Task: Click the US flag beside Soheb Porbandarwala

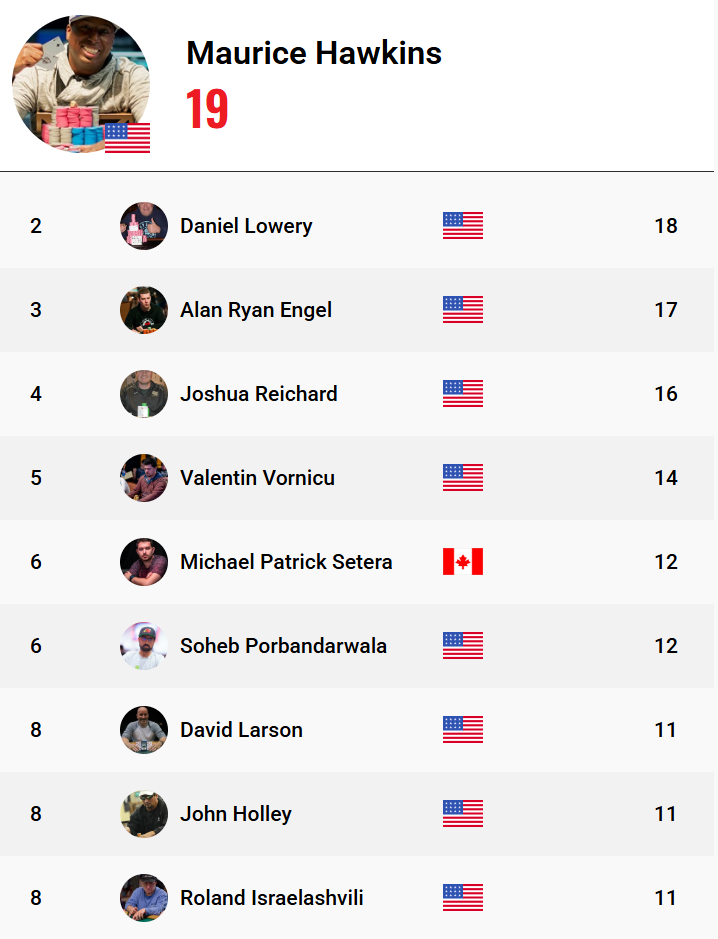Action: [x=463, y=646]
